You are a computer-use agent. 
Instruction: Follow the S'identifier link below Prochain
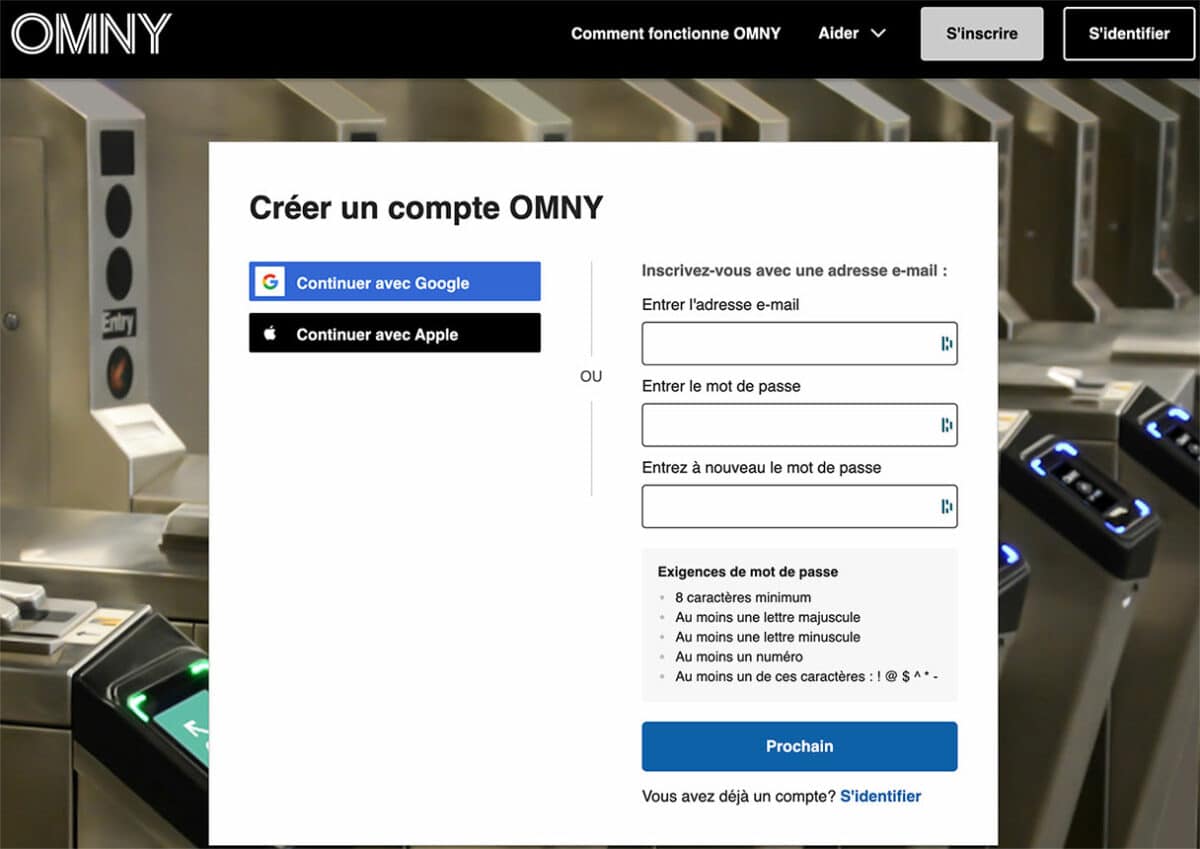click(x=881, y=796)
